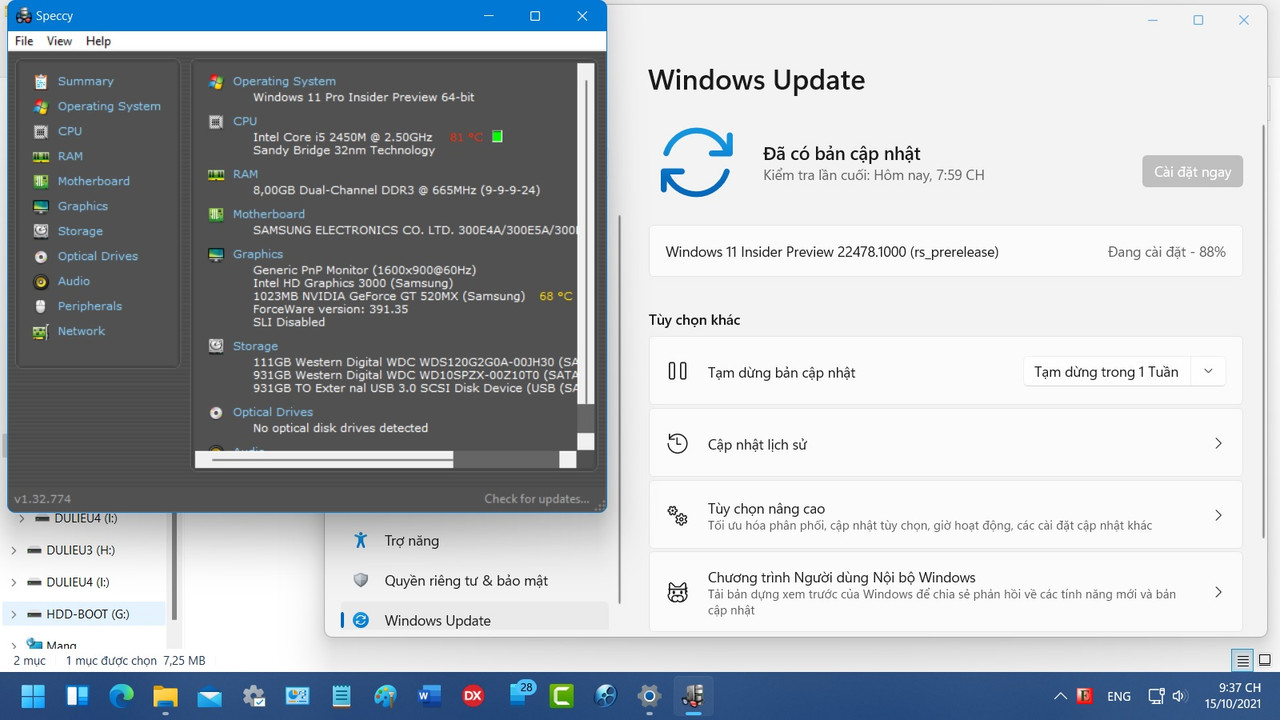Click the Đang cài đặt - 88% status text
Viewport: 1280px width, 720px height.
1167,252
